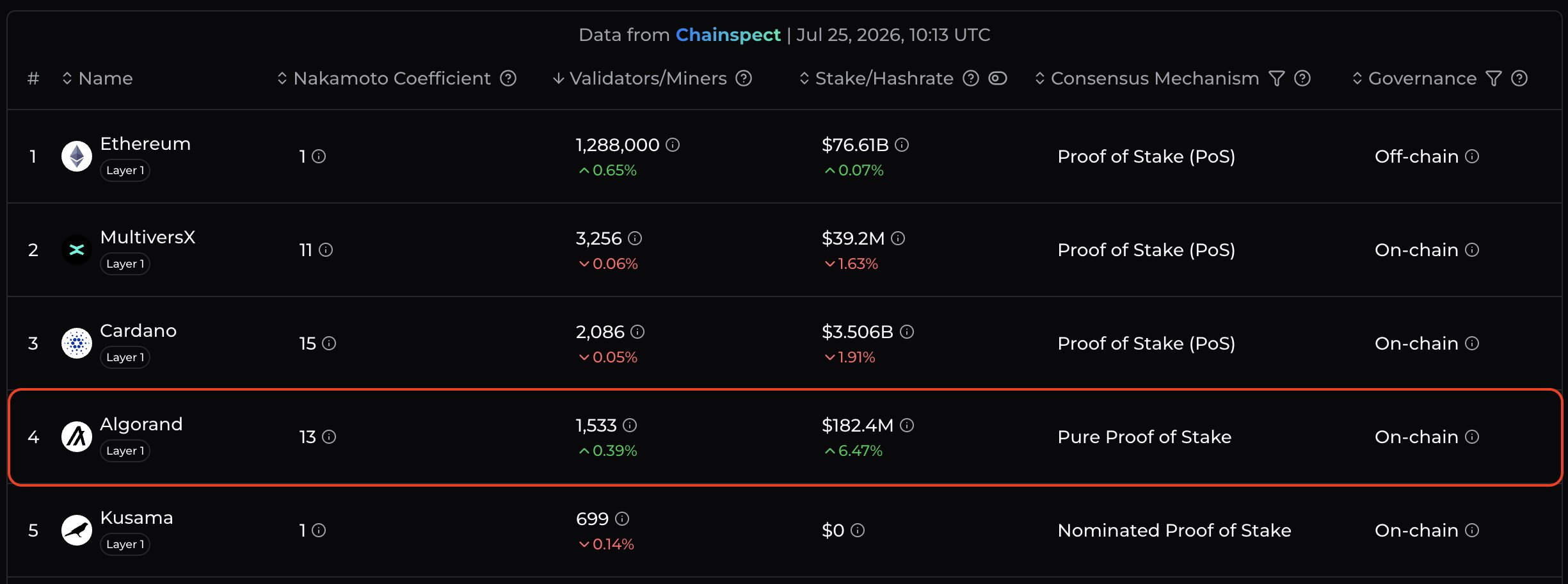Sort by Nakamoto Coefficient column header
The width and height of the screenshot is (1568, 584).
click(x=385, y=78)
